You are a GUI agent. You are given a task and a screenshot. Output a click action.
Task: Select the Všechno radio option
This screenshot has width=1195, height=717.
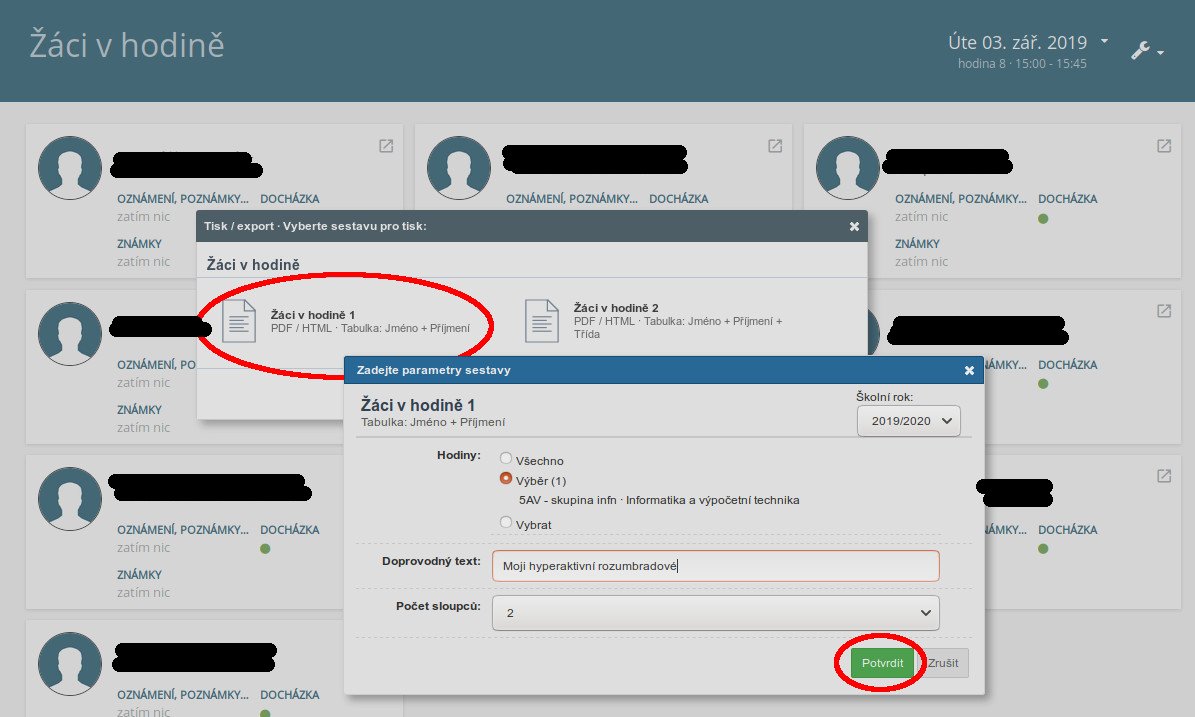pyautogui.click(x=506, y=459)
